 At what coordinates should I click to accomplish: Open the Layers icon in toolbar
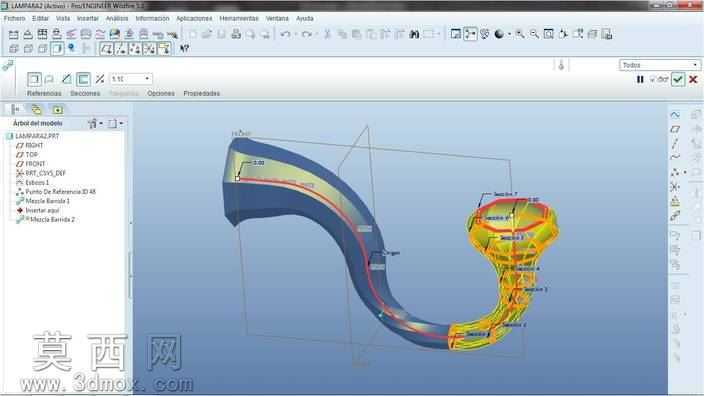click(x=593, y=34)
